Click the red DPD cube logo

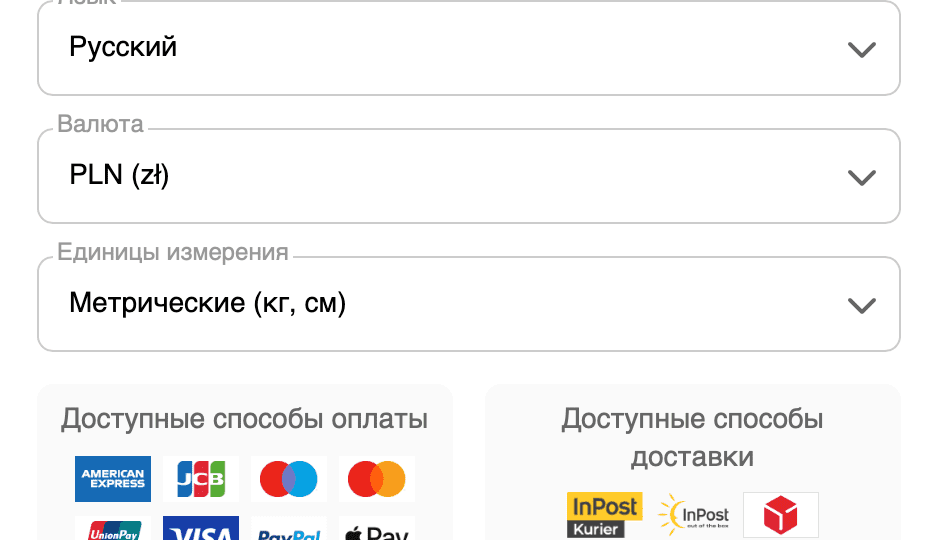pos(781,515)
